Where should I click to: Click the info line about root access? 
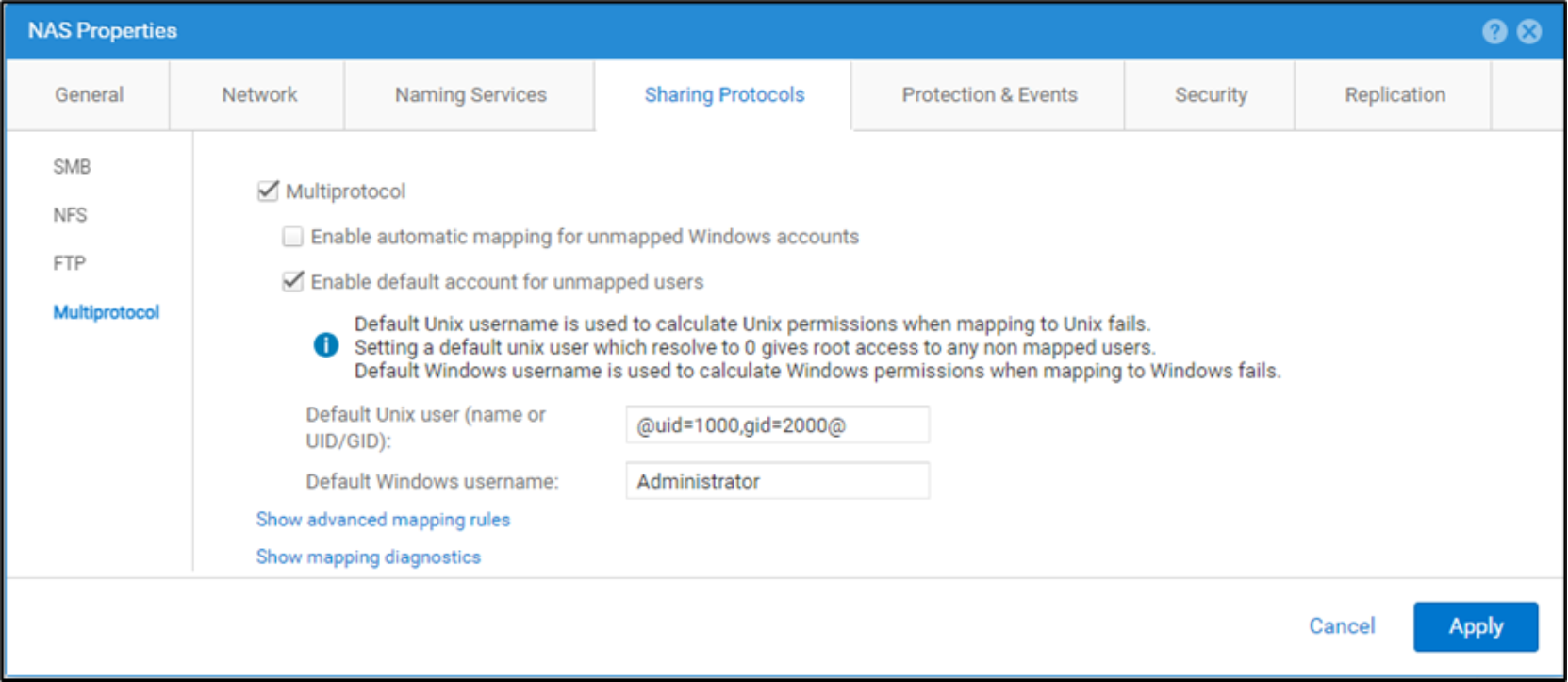coord(754,347)
